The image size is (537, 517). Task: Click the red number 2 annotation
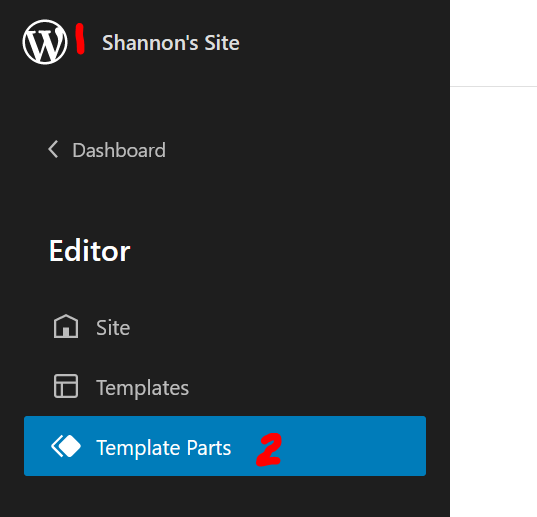pyautogui.click(x=269, y=449)
